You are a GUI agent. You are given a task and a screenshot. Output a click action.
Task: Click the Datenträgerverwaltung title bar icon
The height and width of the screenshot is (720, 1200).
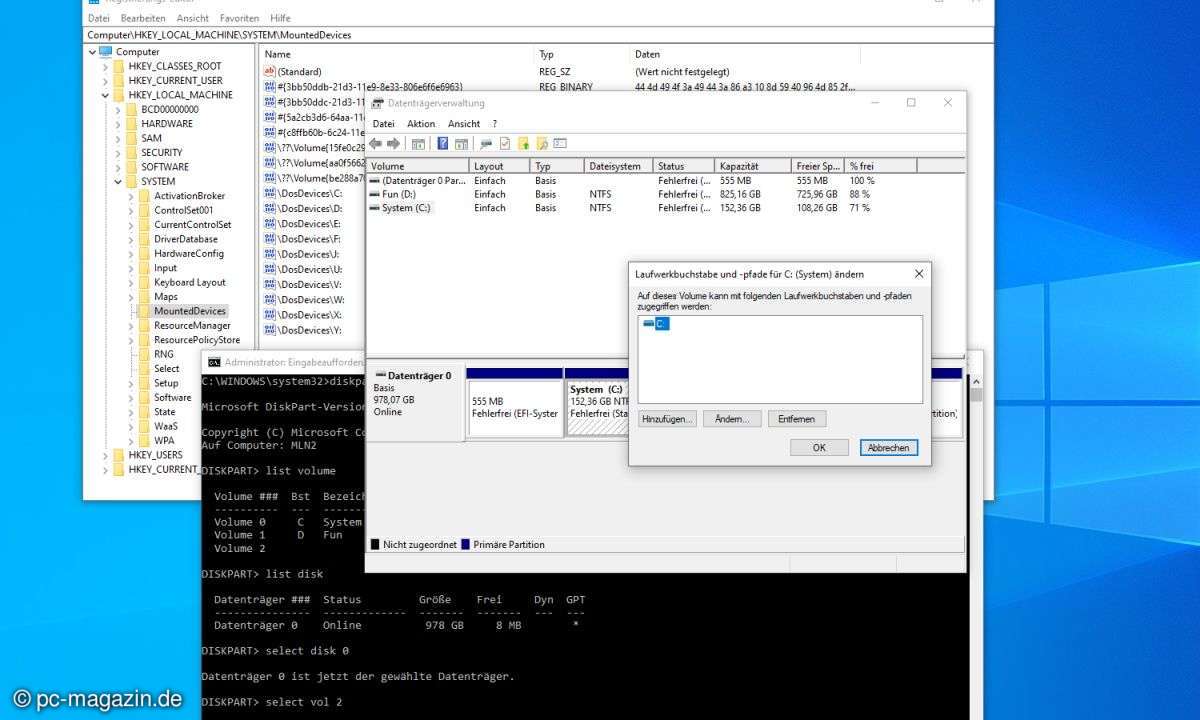pyautogui.click(x=377, y=103)
